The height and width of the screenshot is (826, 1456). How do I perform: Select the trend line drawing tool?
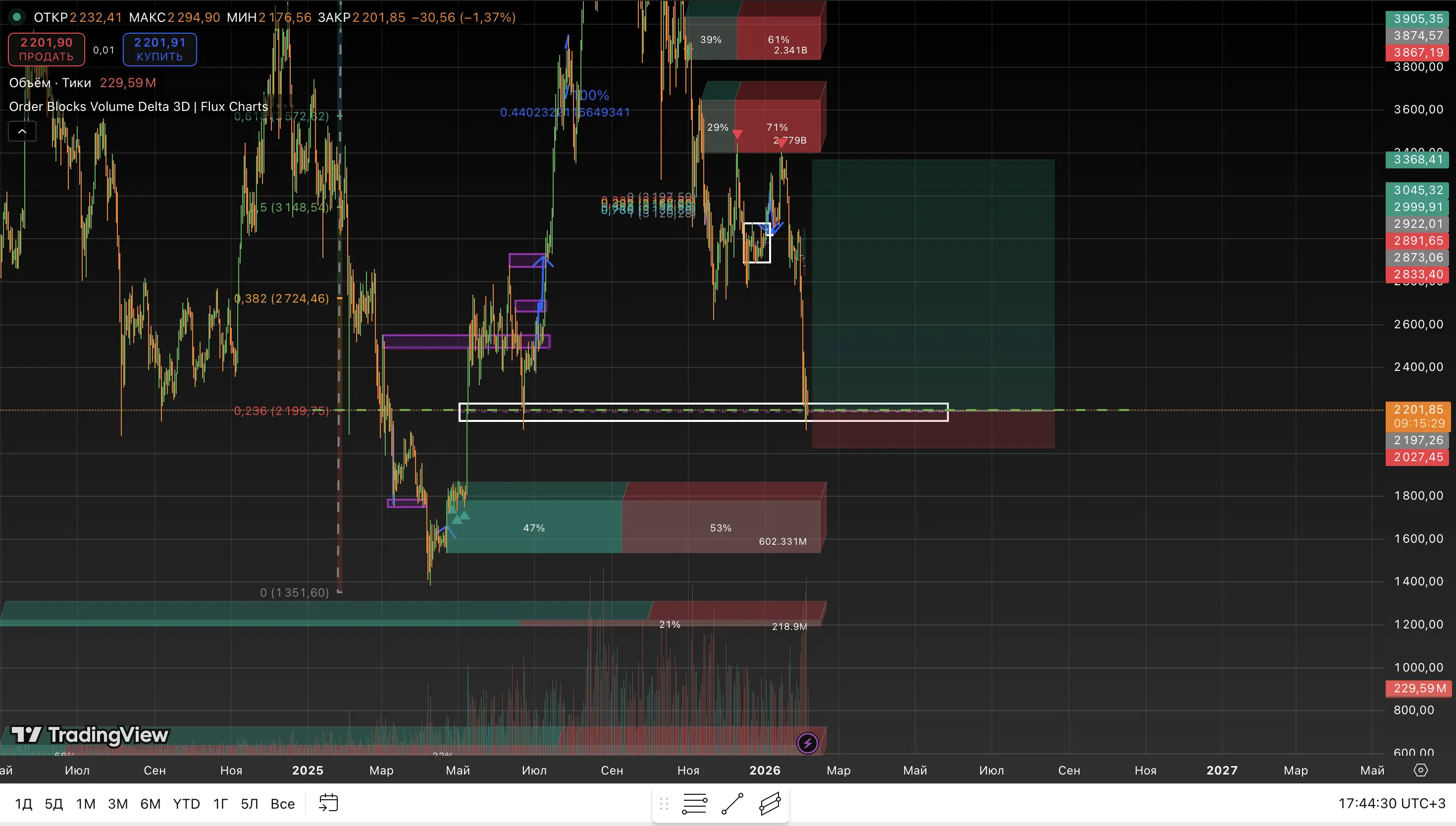(x=732, y=803)
